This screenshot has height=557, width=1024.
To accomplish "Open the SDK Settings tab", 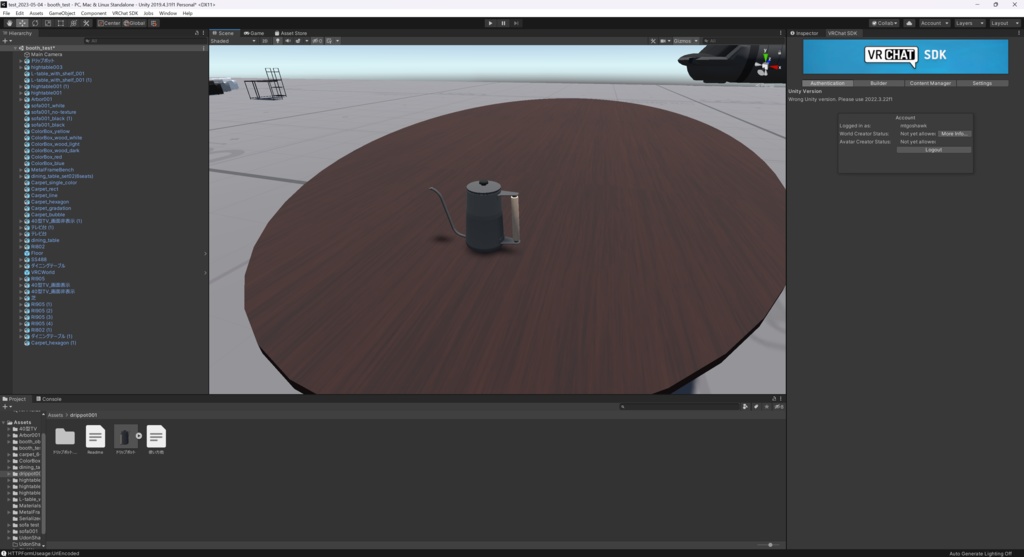I will 982,84.
